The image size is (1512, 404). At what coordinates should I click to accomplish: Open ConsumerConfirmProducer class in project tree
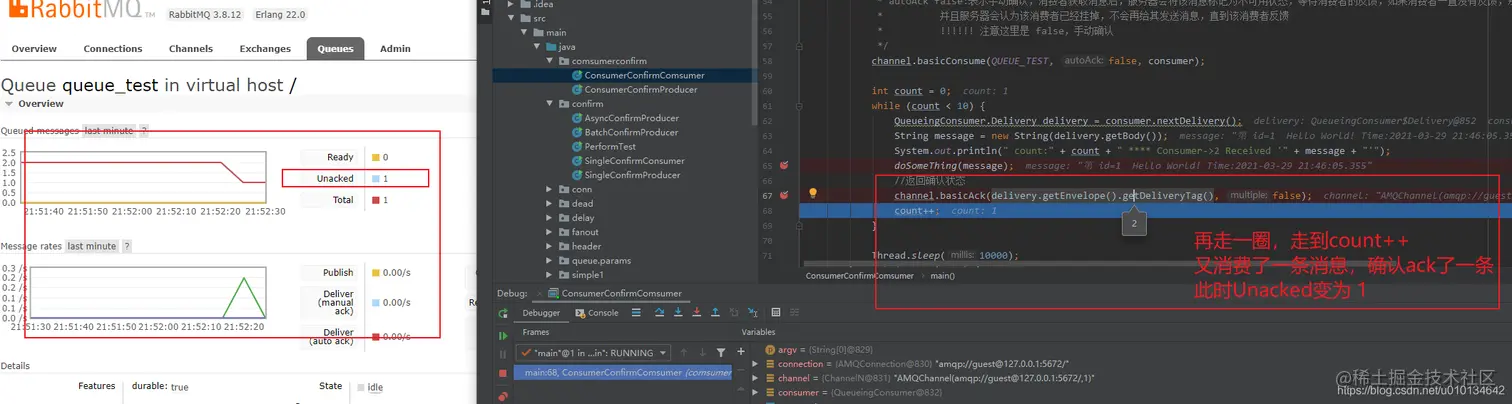coord(633,89)
